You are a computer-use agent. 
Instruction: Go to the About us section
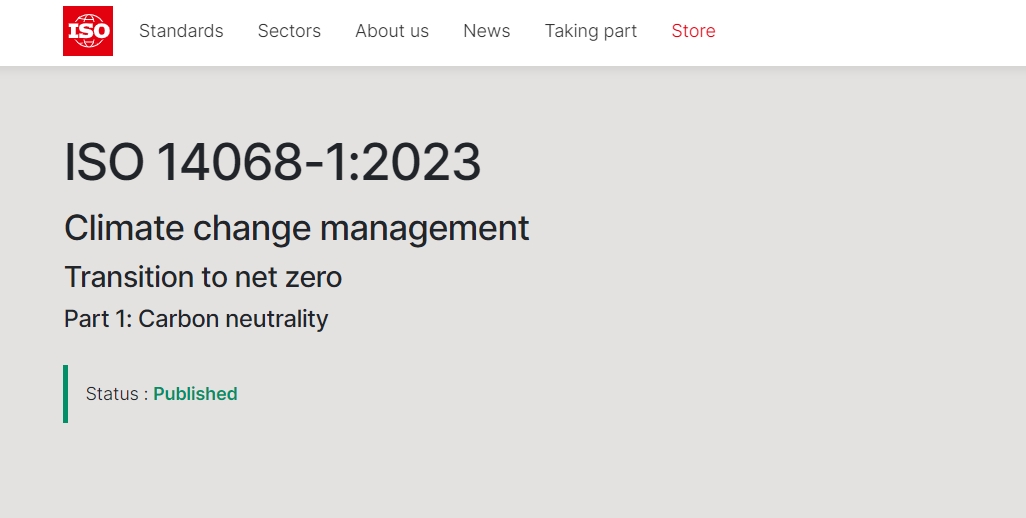[392, 31]
